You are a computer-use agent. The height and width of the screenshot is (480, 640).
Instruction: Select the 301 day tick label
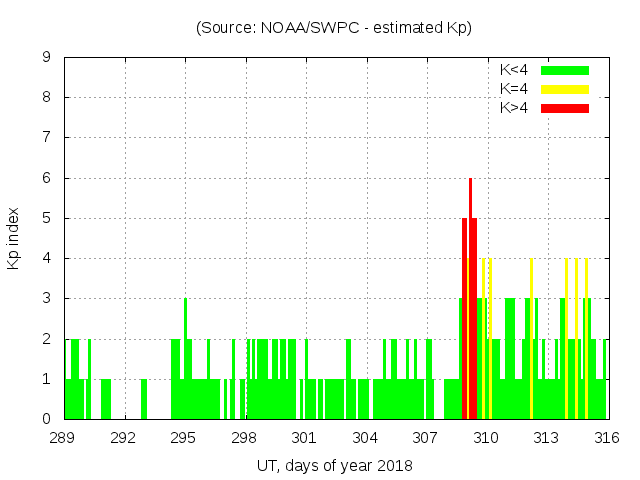305,437
